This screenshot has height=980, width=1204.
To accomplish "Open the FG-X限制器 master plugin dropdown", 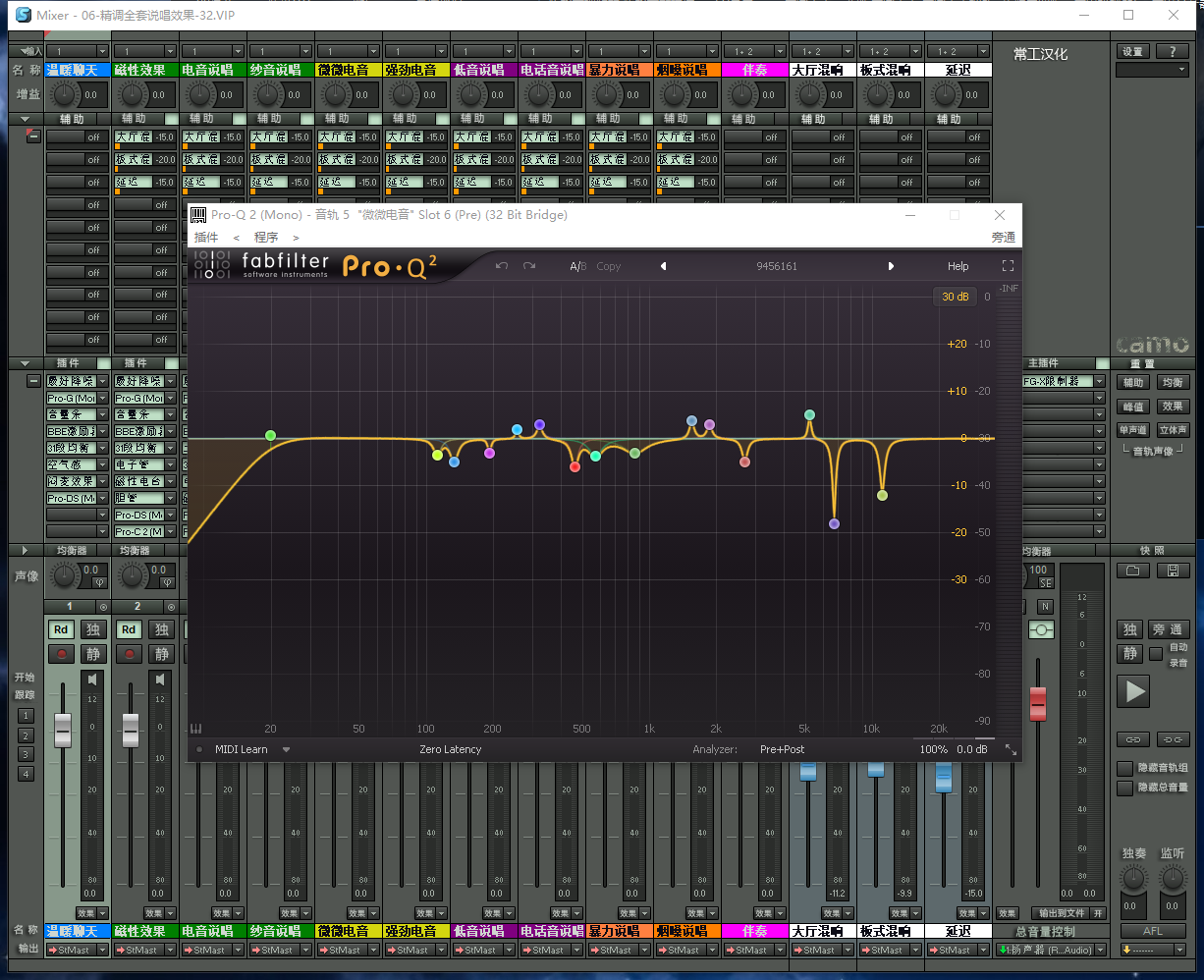I will click(1100, 381).
